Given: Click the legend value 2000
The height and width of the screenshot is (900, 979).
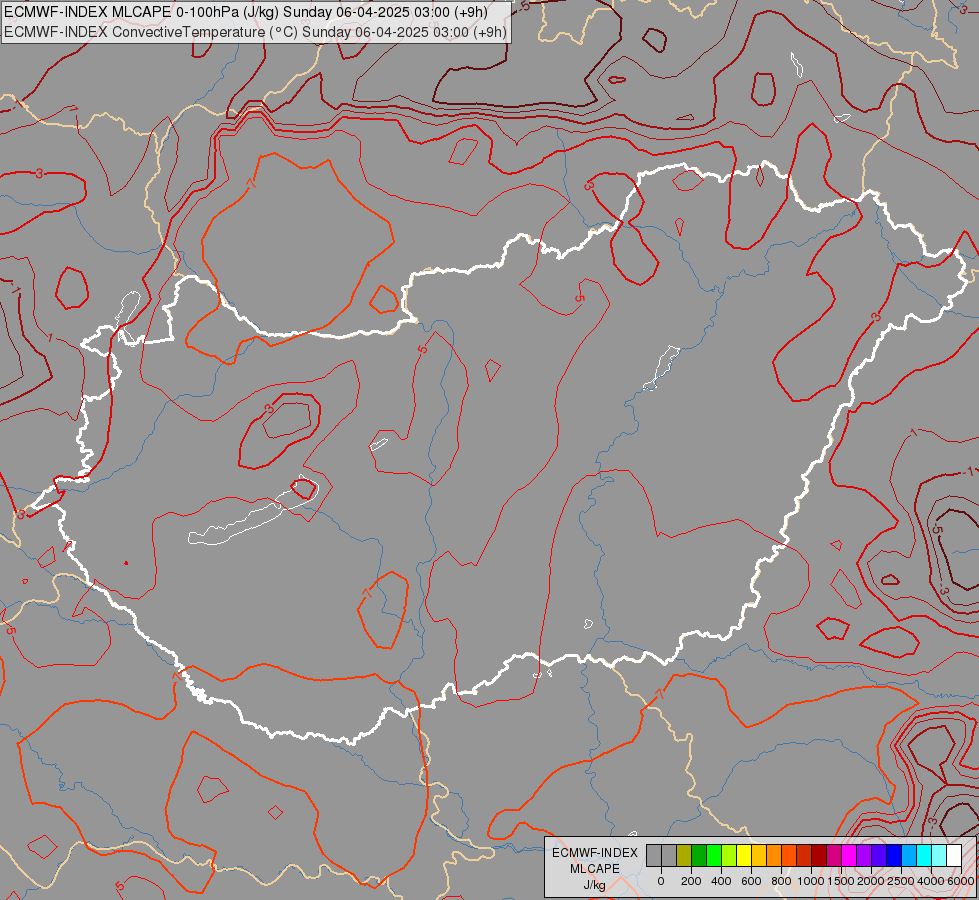Looking at the screenshot, I should (871, 881).
